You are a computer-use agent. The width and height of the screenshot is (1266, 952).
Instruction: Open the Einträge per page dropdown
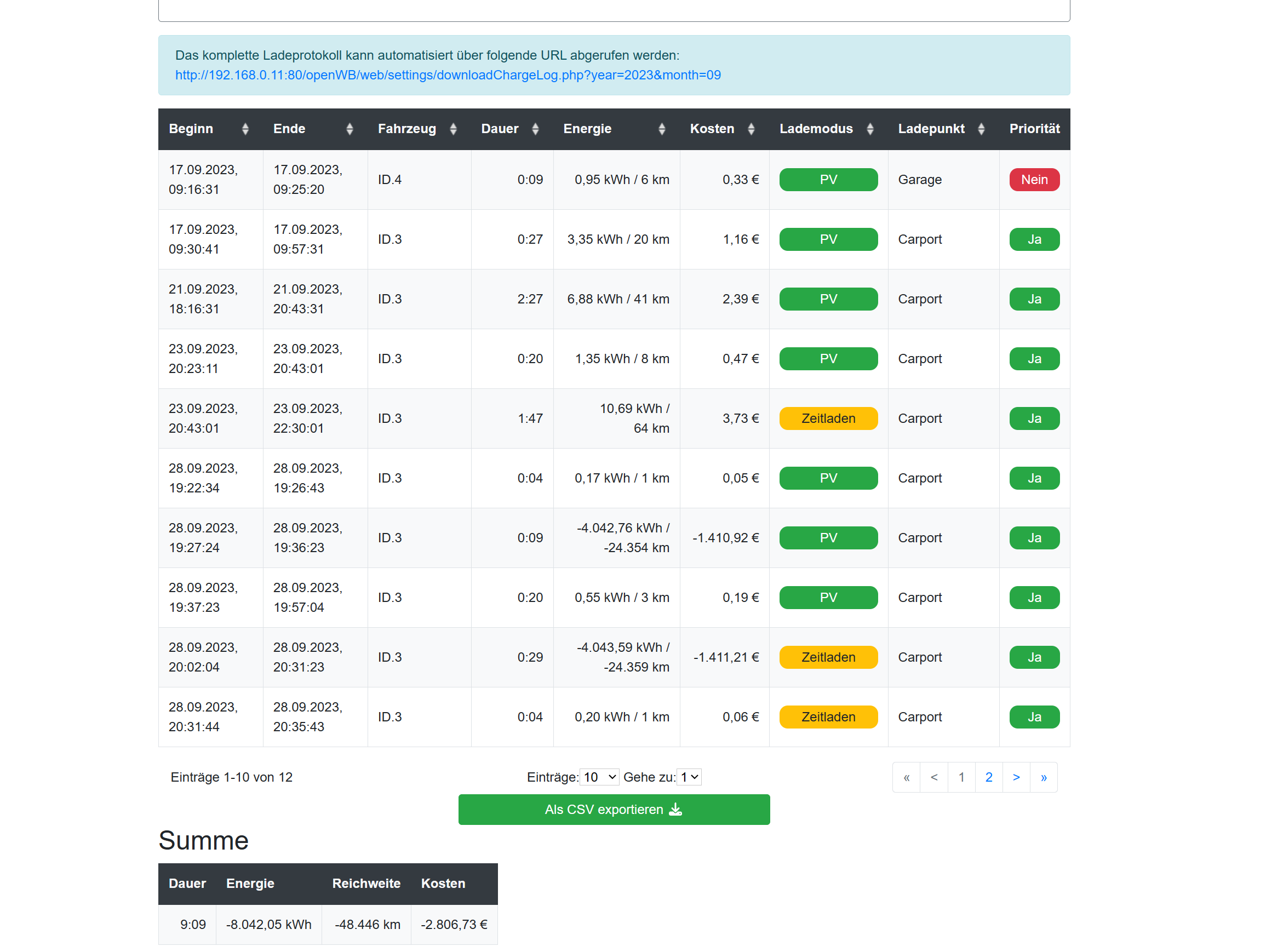[599, 776]
